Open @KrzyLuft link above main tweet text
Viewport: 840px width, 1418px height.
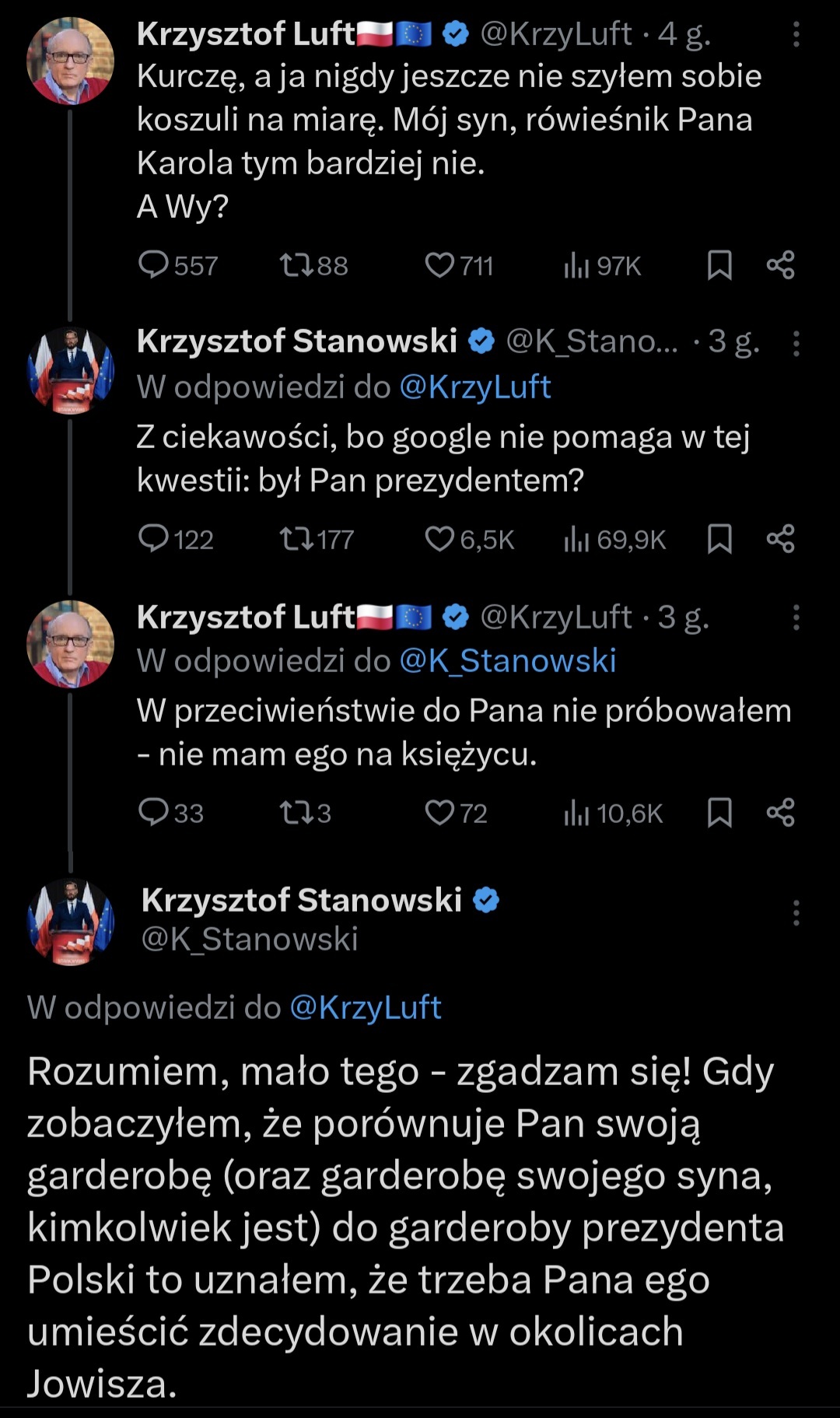365,1007
